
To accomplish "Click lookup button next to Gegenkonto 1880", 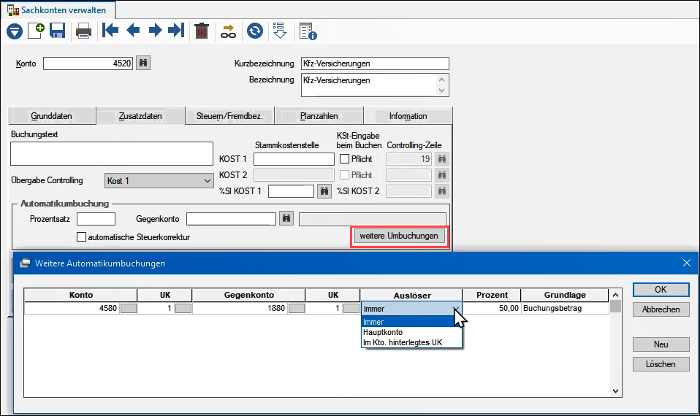I will pyautogui.click(x=297, y=308).
